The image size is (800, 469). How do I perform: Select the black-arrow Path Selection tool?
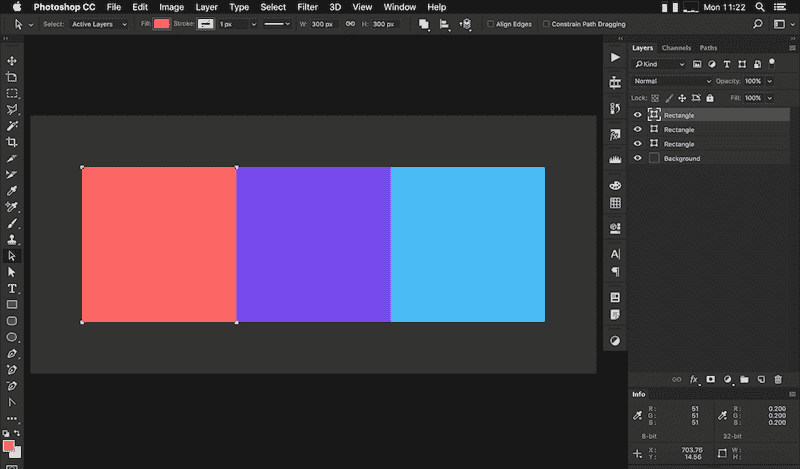(12, 272)
